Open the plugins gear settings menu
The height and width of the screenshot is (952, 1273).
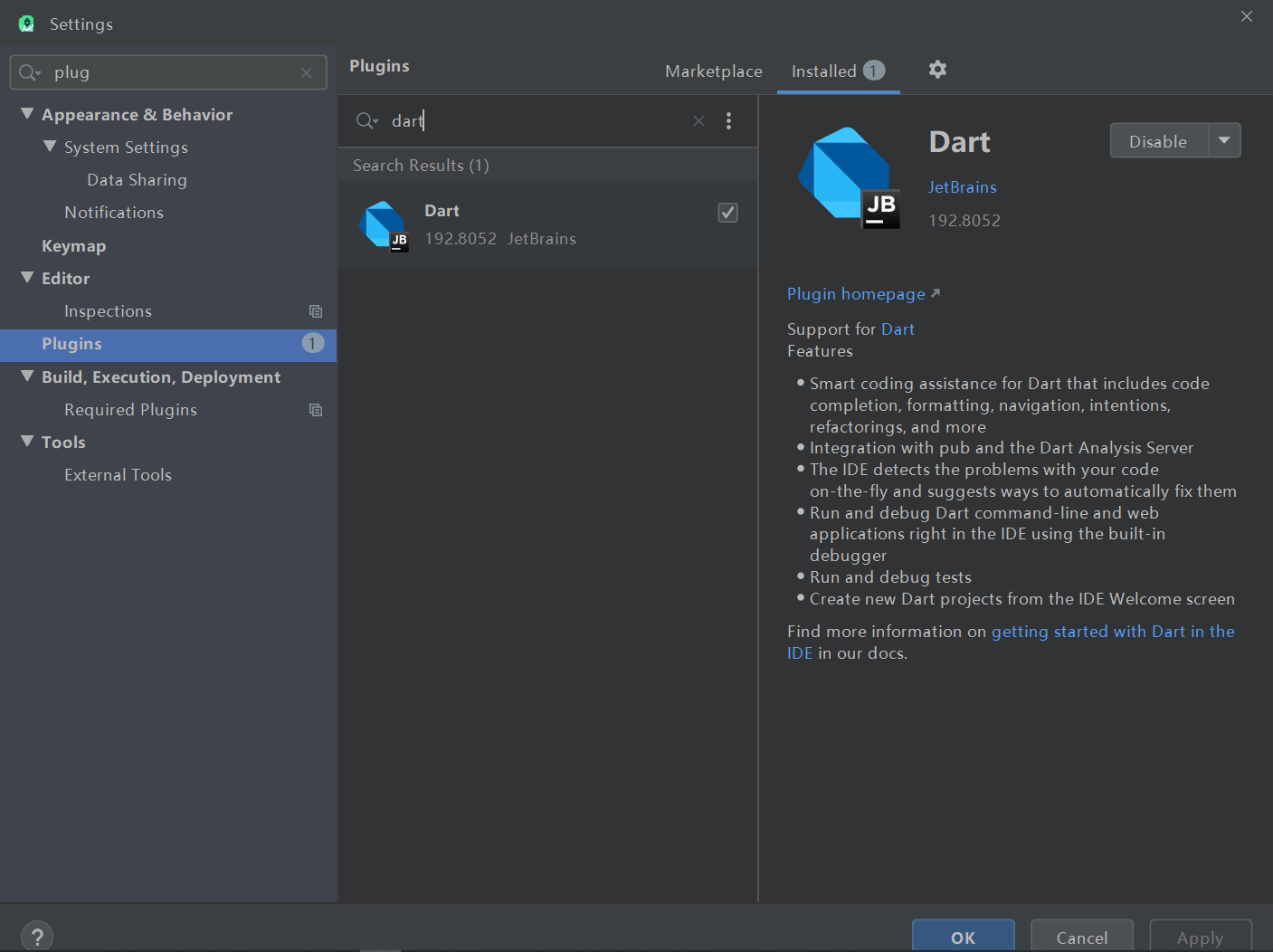937,70
